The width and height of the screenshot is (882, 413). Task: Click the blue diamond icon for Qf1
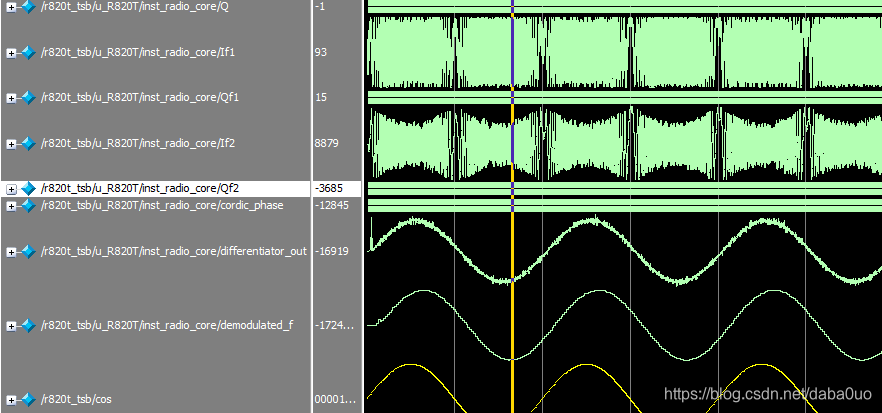(28, 97)
